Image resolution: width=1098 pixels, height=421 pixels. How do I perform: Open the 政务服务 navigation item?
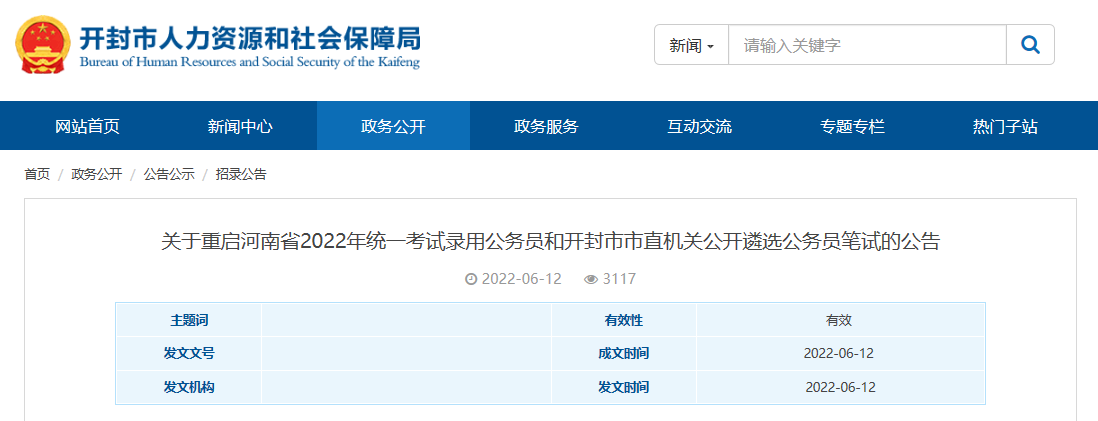click(x=546, y=126)
